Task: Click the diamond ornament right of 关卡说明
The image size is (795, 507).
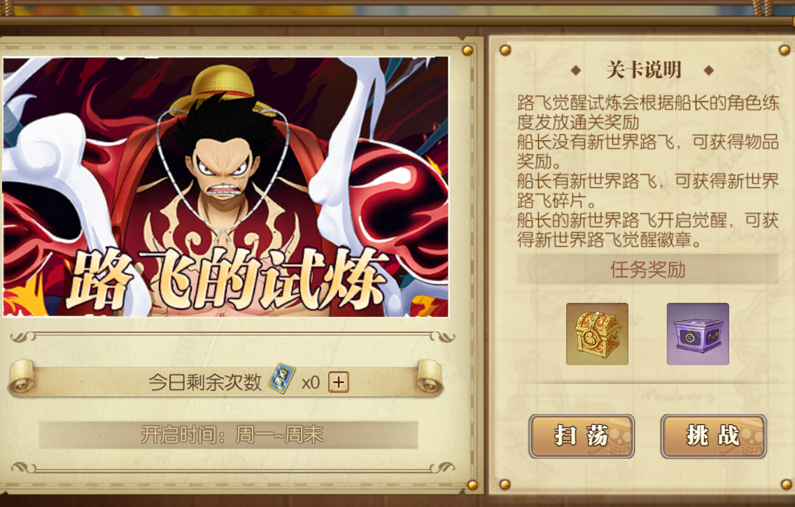Action: [709, 70]
